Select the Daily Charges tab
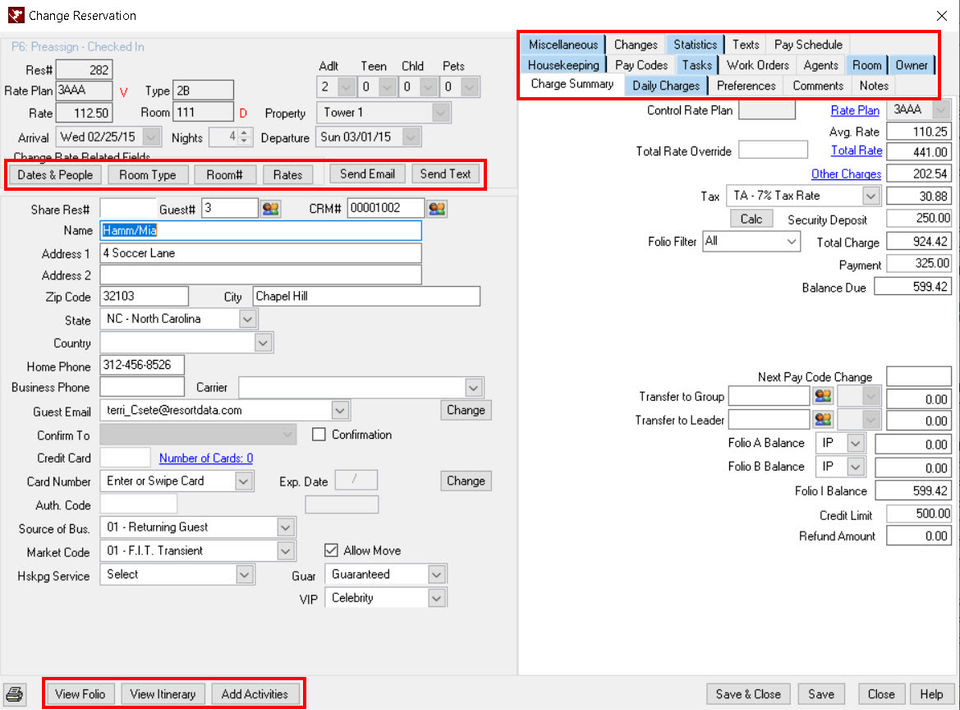The width and height of the screenshot is (960, 710). (666, 86)
